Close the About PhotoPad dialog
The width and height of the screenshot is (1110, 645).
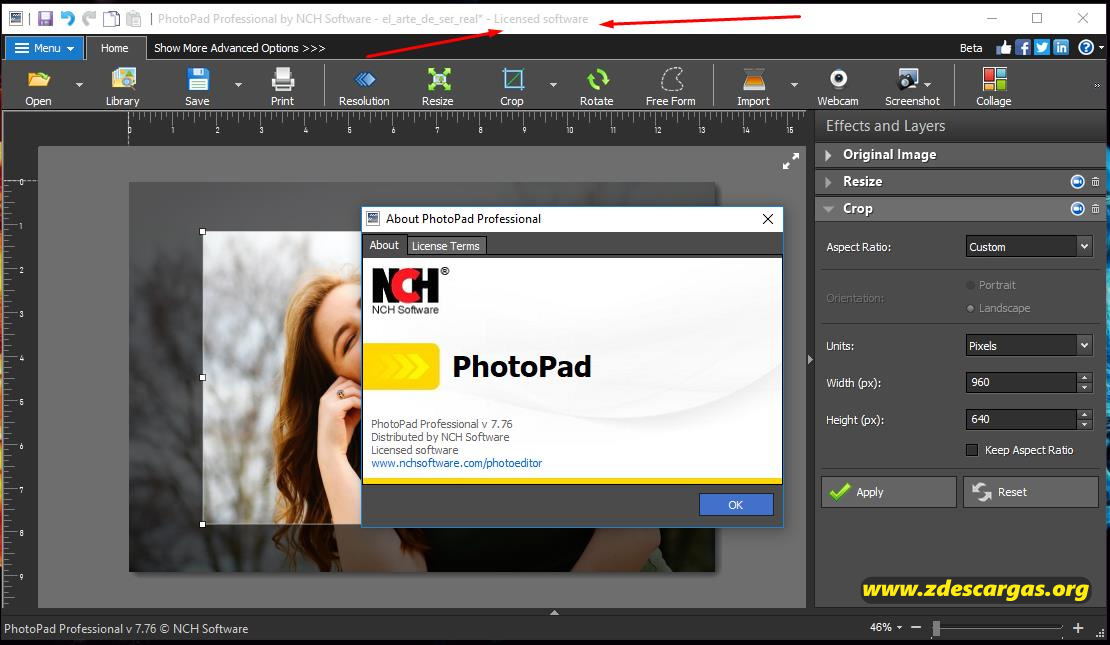767,219
